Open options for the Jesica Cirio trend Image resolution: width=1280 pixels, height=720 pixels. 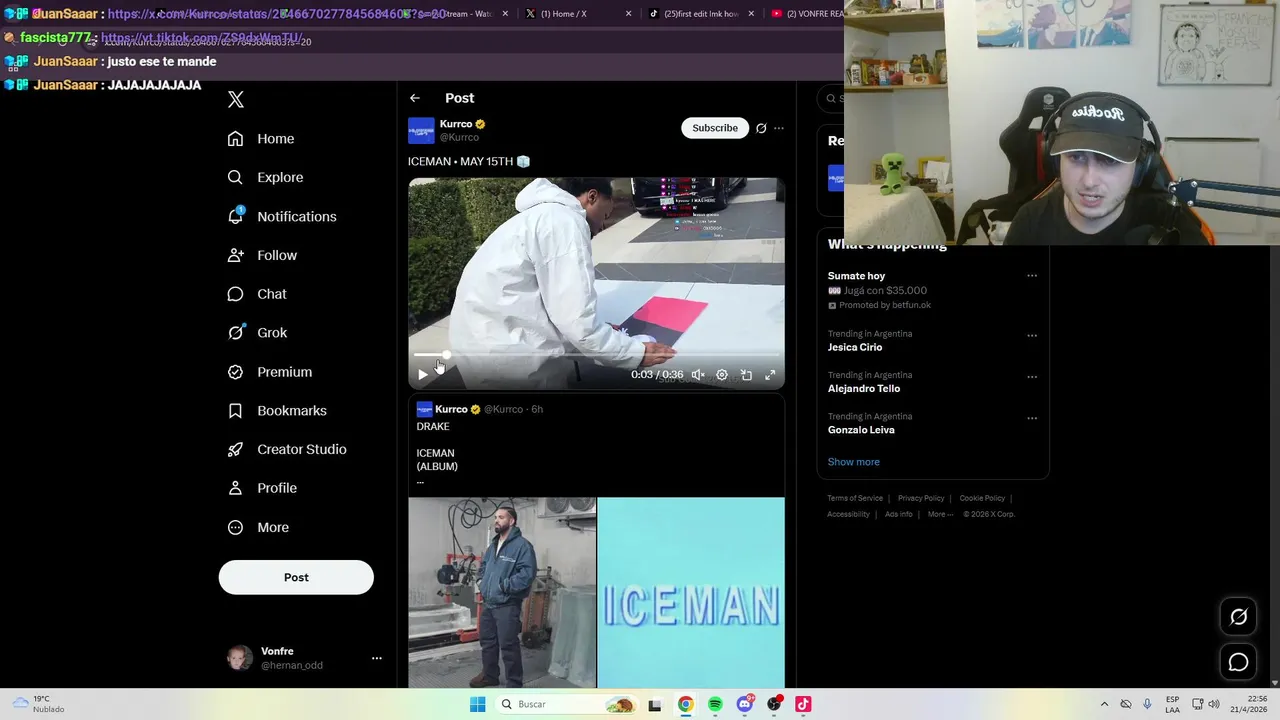(x=1032, y=336)
